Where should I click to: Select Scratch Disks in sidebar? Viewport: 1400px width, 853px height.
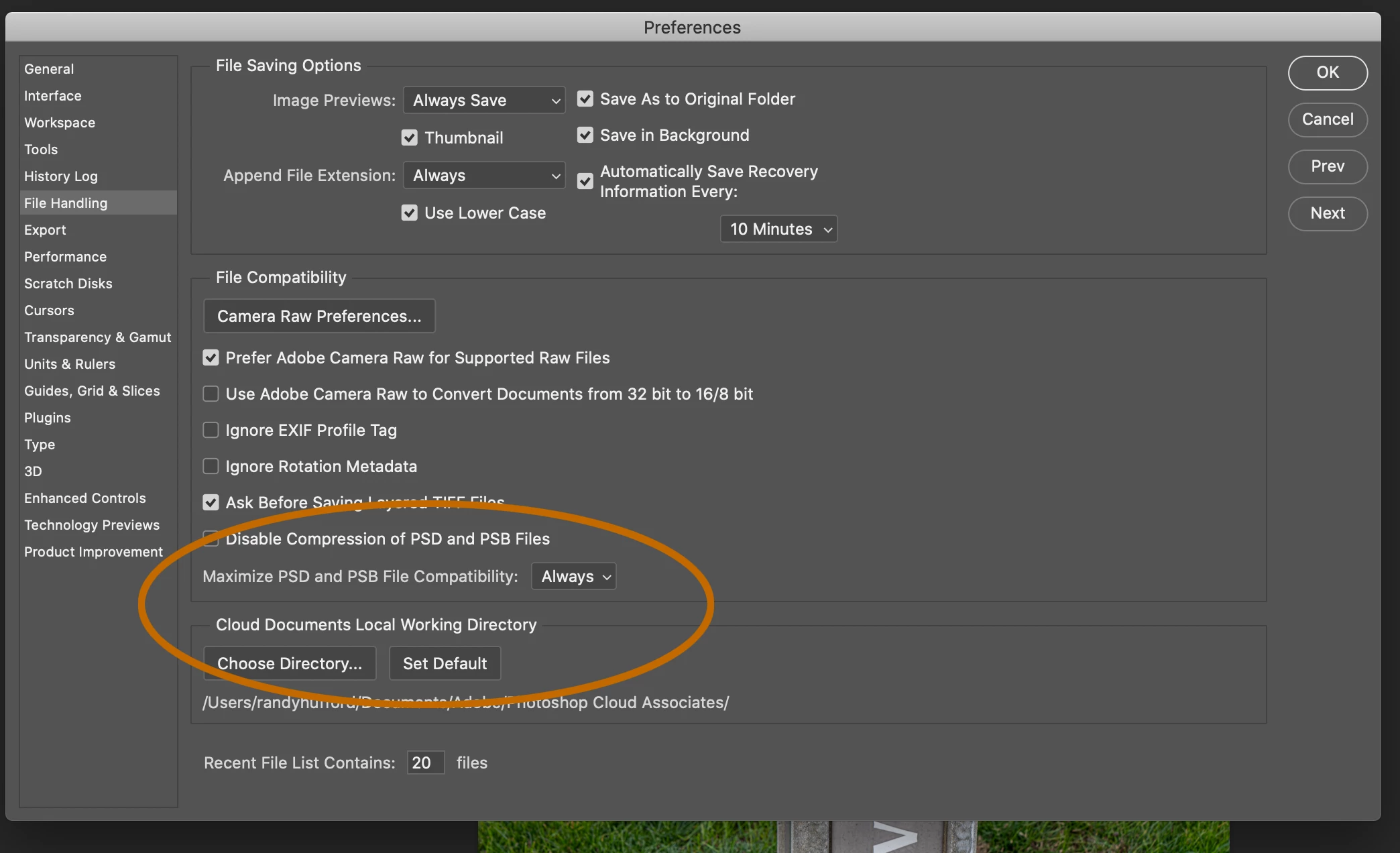coord(68,284)
